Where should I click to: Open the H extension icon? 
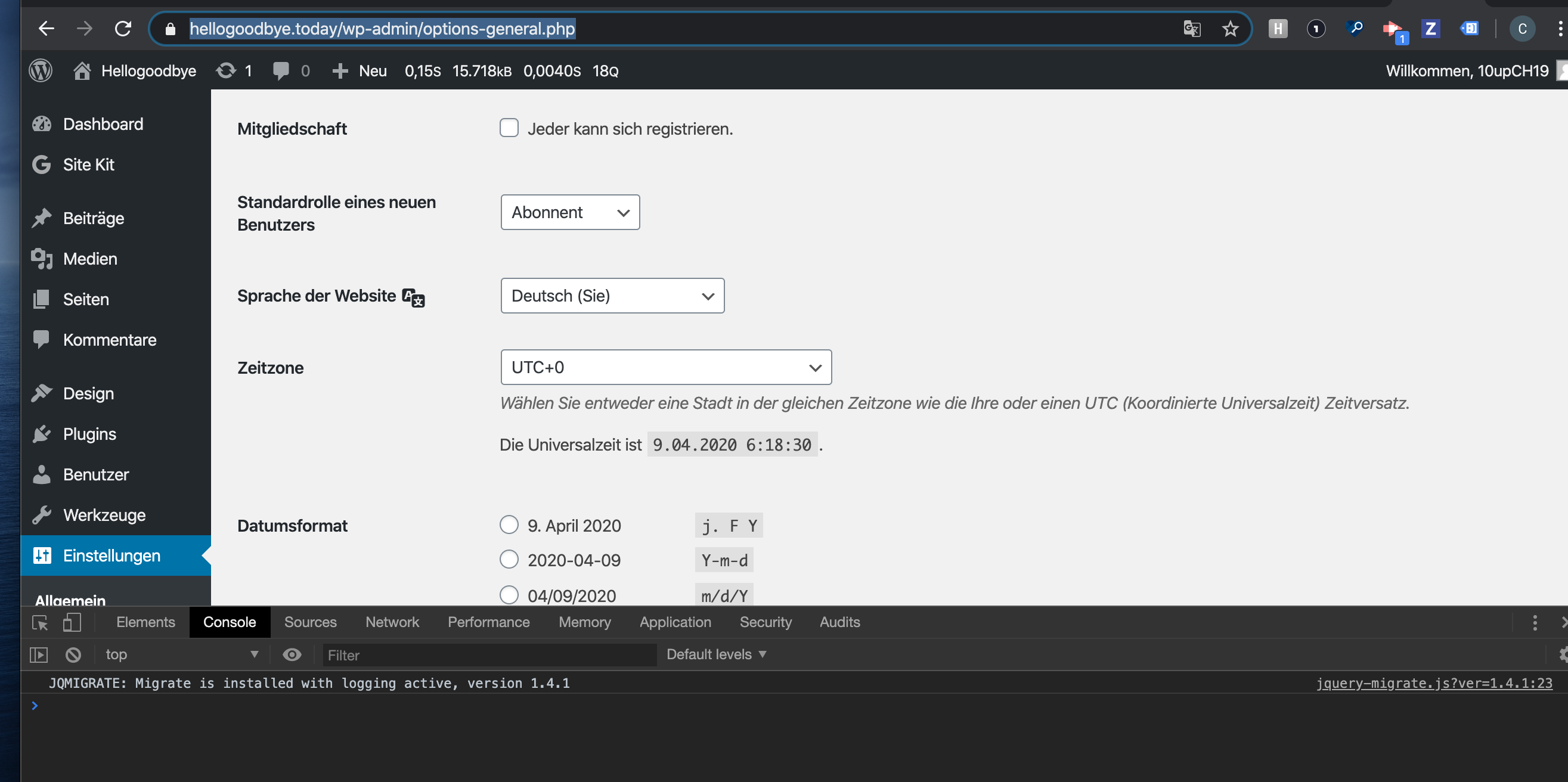coord(1278,29)
